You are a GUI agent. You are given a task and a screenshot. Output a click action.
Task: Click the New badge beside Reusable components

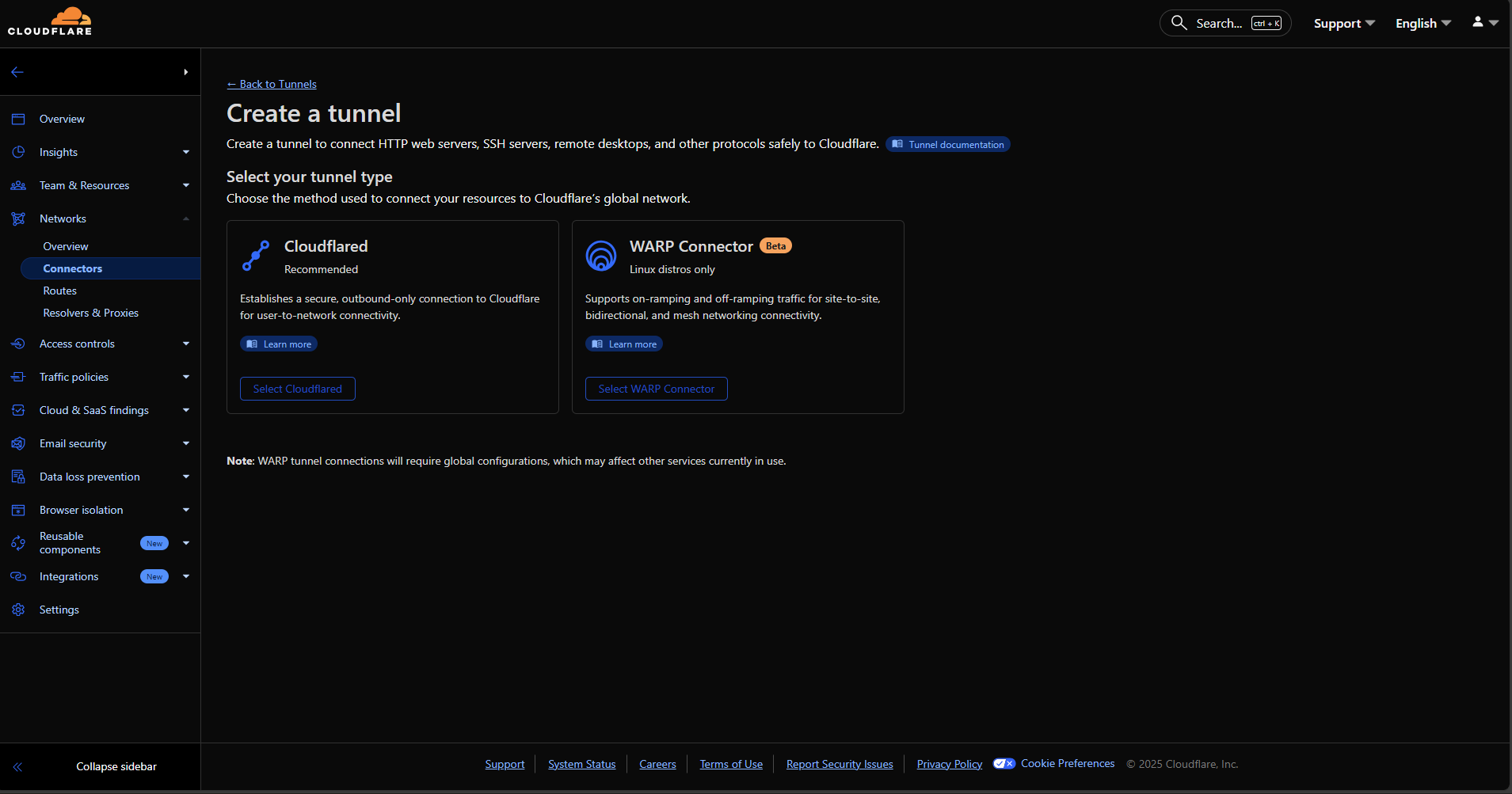[x=154, y=543]
